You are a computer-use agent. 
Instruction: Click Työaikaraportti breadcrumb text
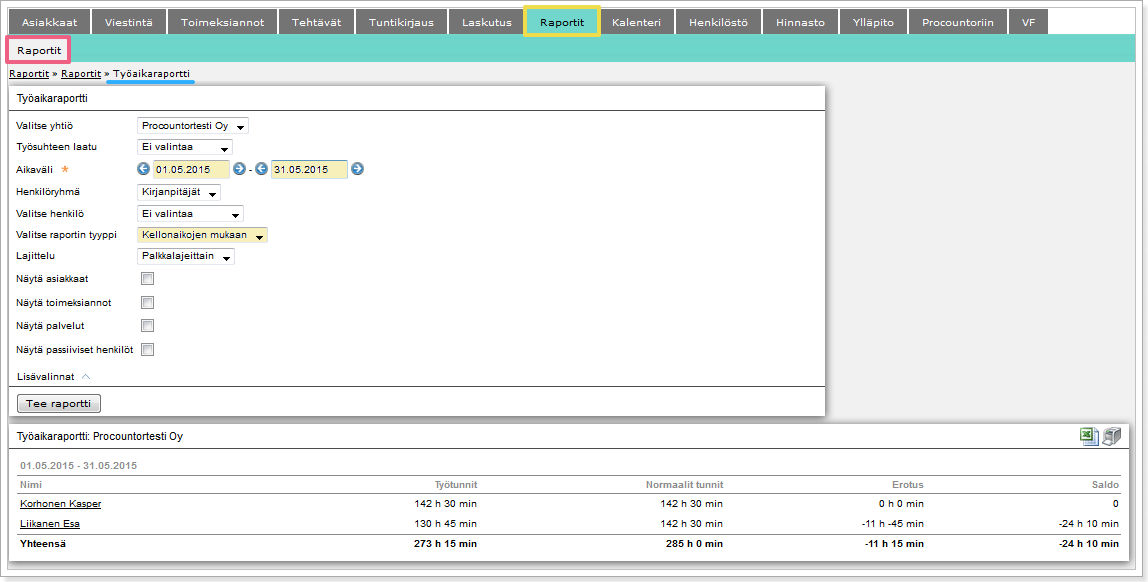click(152, 74)
